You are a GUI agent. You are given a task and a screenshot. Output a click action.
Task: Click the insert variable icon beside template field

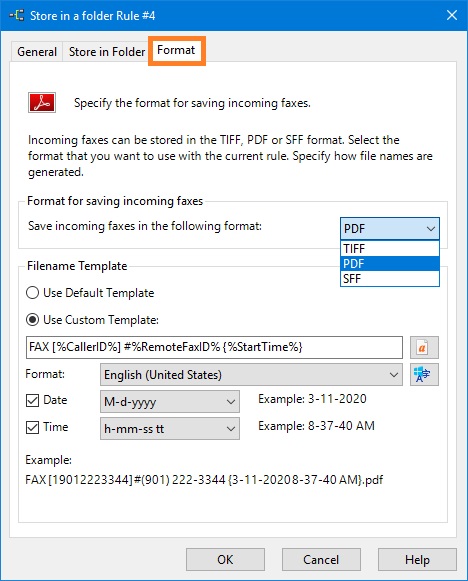point(424,348)
